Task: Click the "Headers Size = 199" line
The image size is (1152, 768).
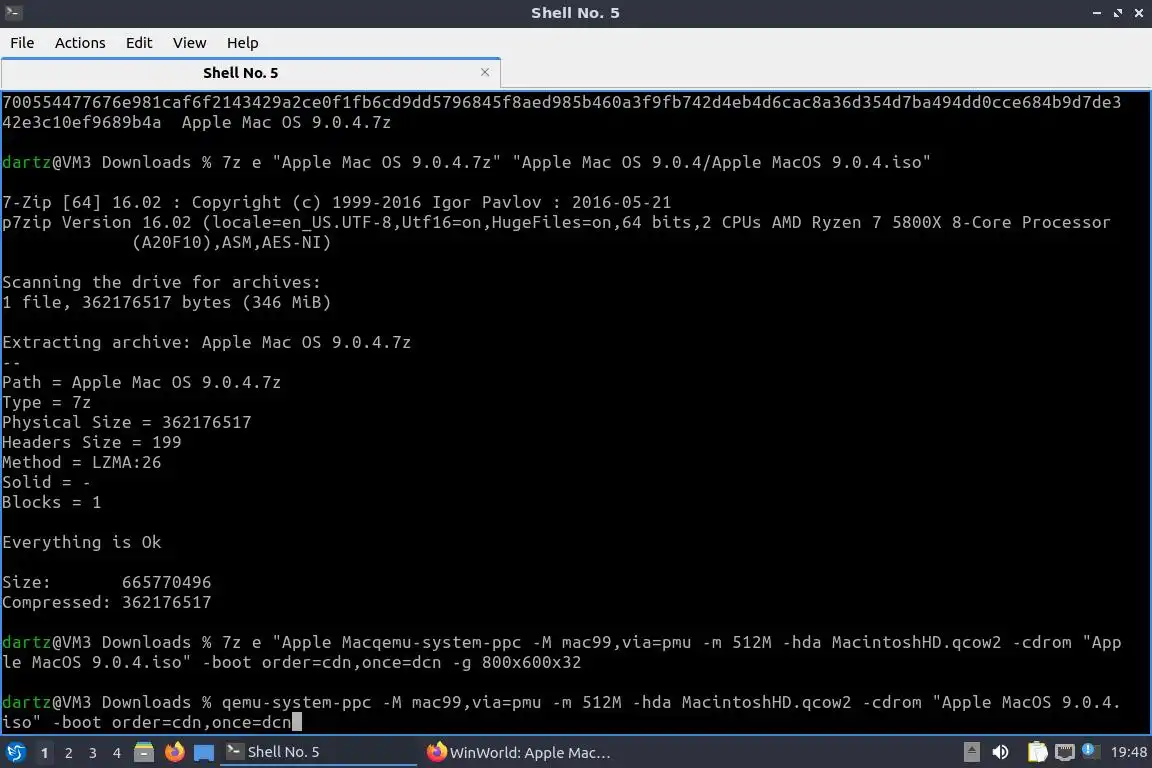Action: (91, 442)
